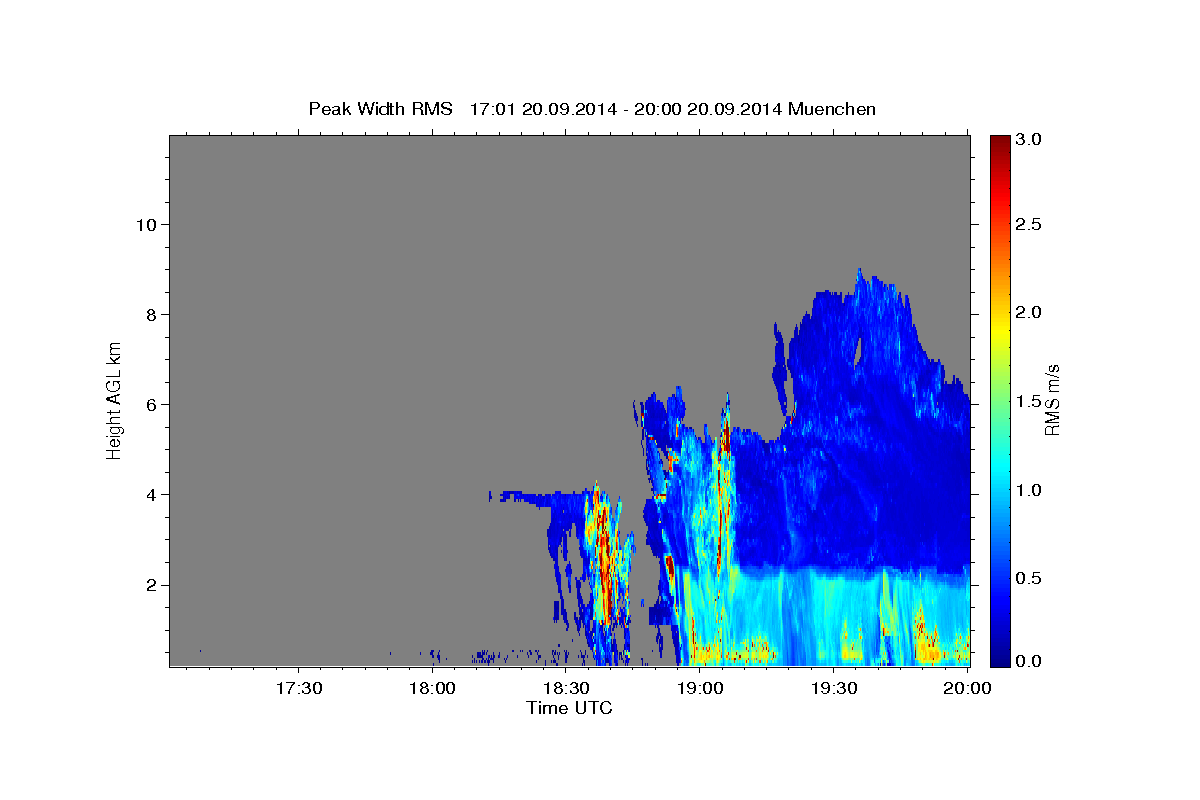Screen dimensions: 1200x800
Task: Click the '20:00' time axis label
Action: (x=967, y=688)
